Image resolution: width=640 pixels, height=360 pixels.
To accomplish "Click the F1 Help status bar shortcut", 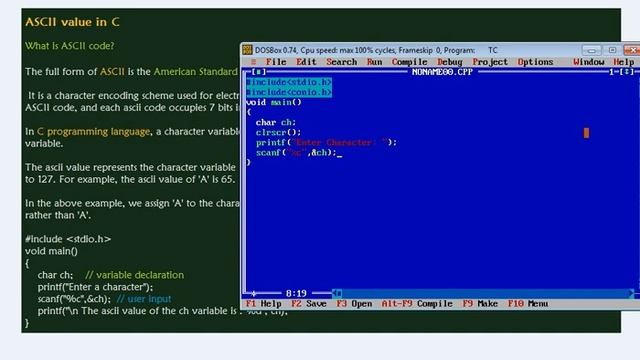I will click(x=264, y=304).
